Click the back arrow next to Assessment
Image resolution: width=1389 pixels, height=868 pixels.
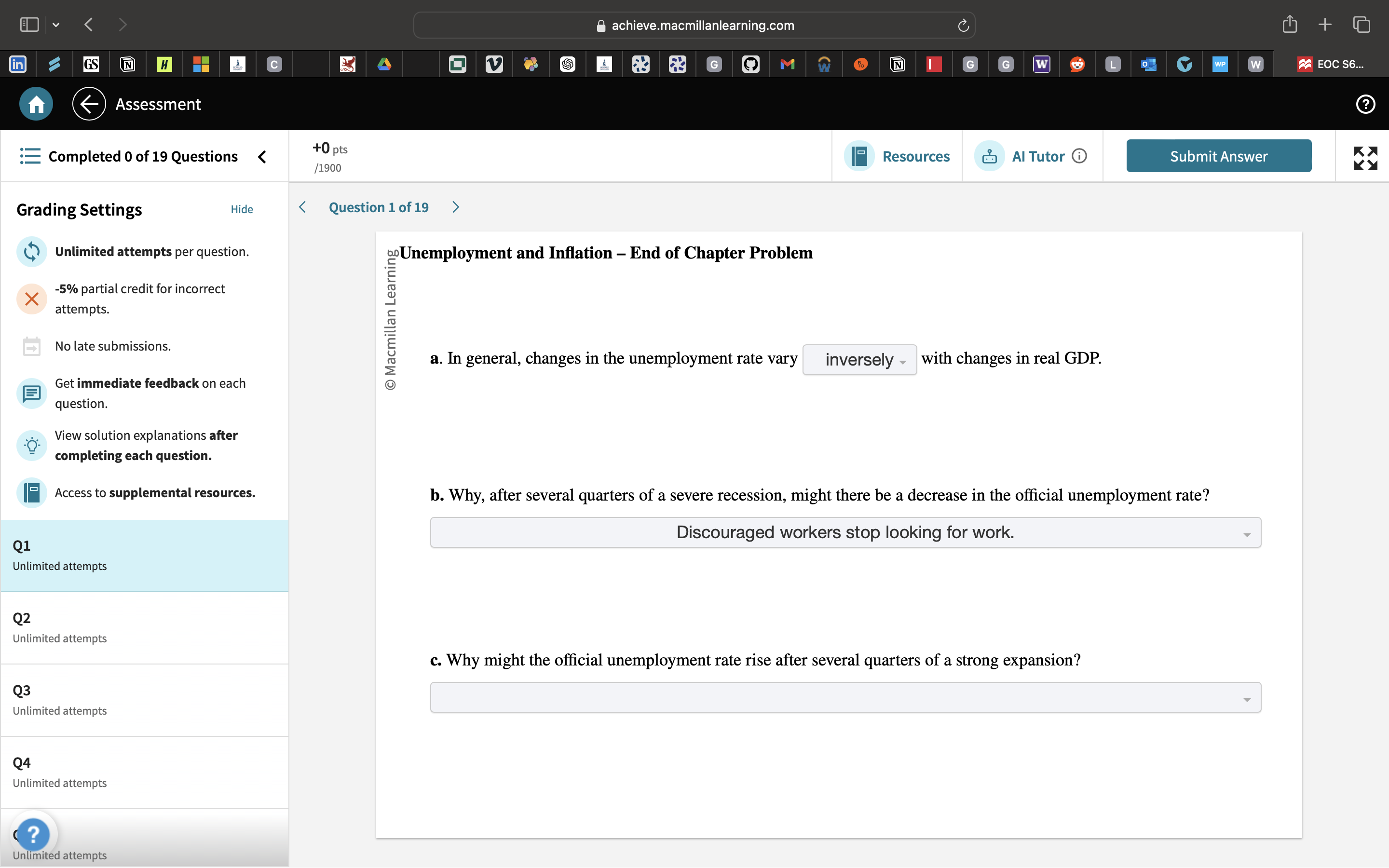tap(89, 104)
